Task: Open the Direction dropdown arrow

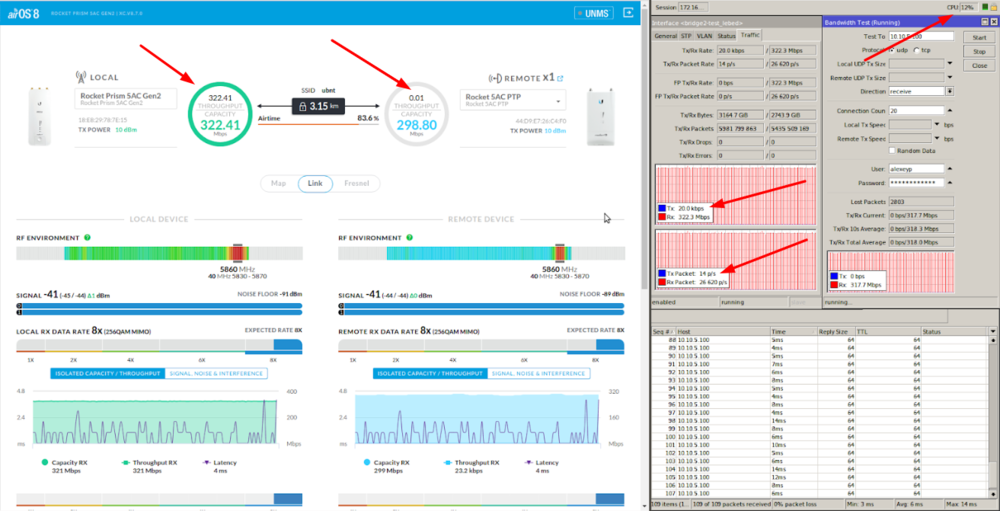Action: 950,91
